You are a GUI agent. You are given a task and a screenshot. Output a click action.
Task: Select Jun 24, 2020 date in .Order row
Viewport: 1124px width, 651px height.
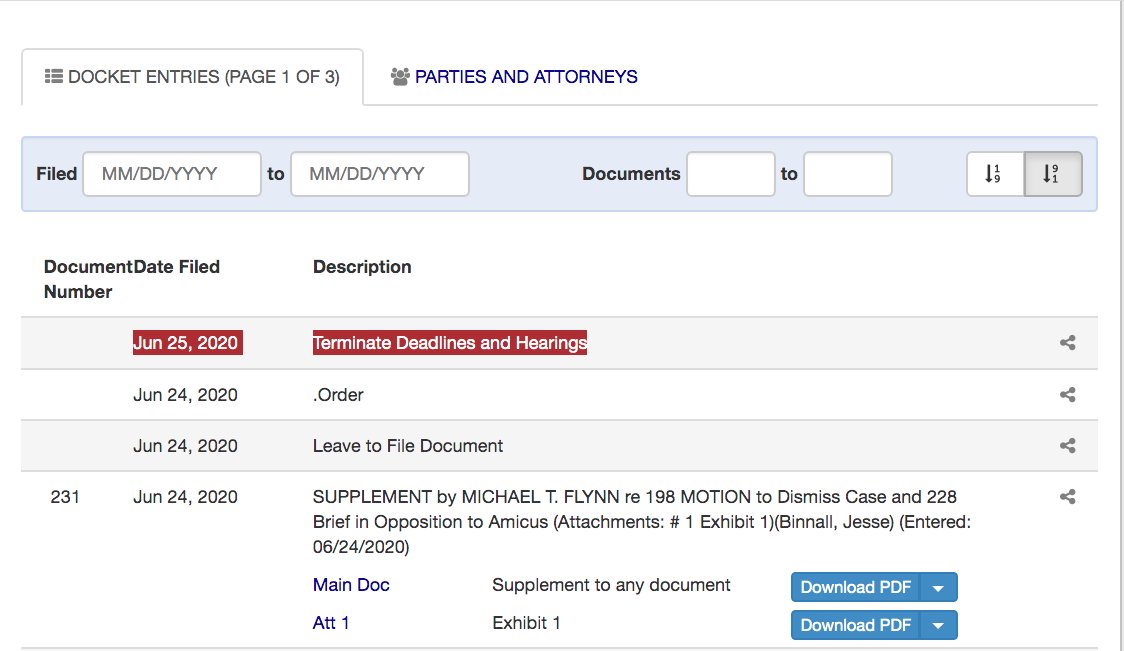point(185,395)
